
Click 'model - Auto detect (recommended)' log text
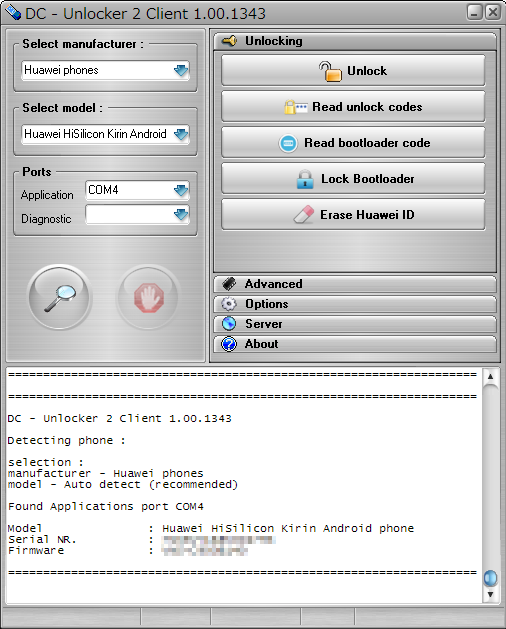coord(123,485)
